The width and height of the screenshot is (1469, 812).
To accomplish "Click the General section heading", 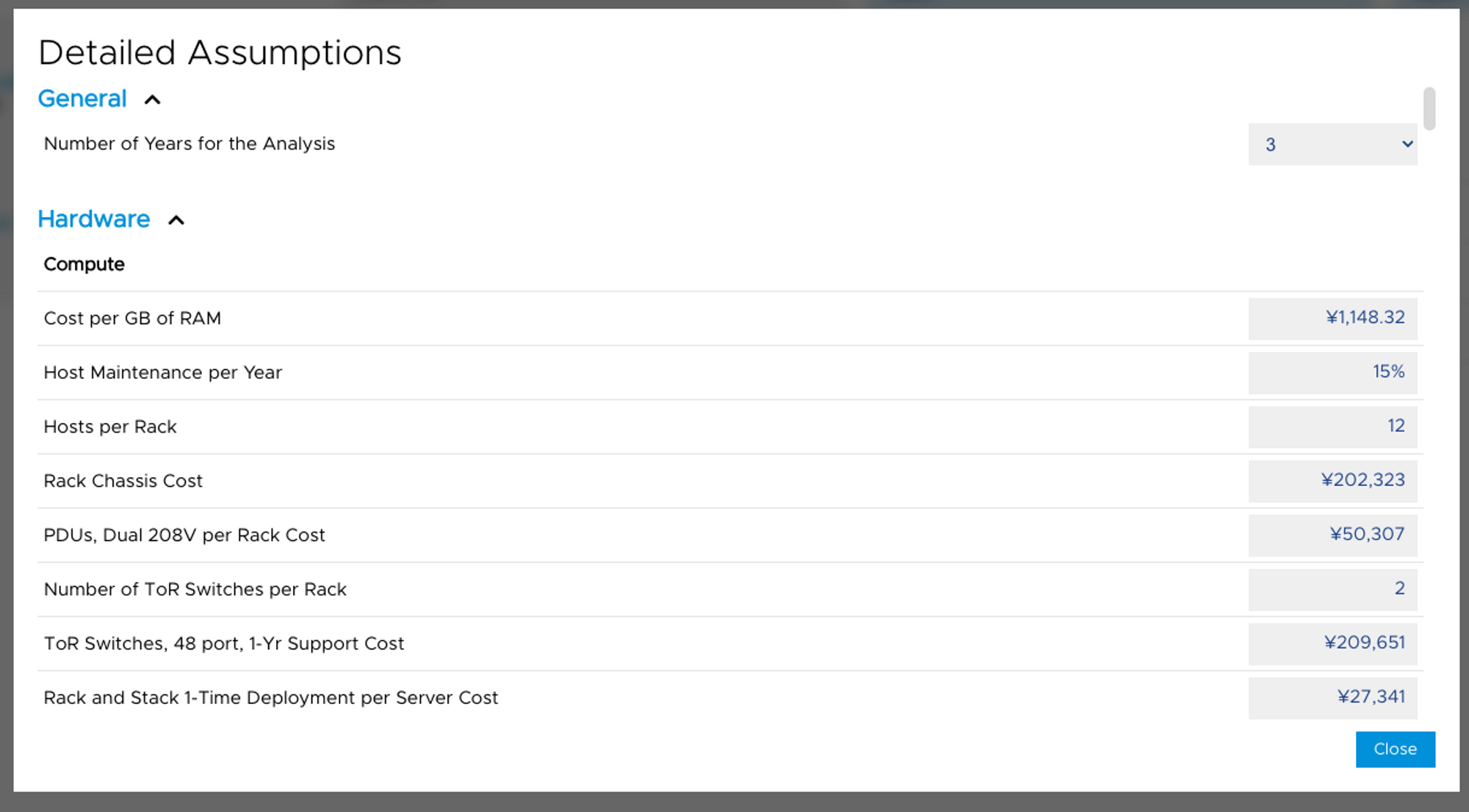I will point(82,98).
